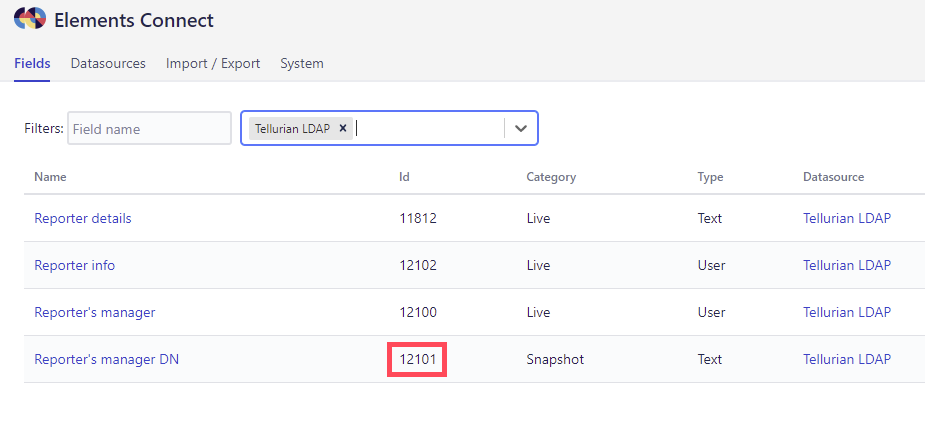The width and height of the screenshot is (925, 423).
Task: Click Tellurian LDAP in Reporter's manager DN row
Action: pos(846,359)
